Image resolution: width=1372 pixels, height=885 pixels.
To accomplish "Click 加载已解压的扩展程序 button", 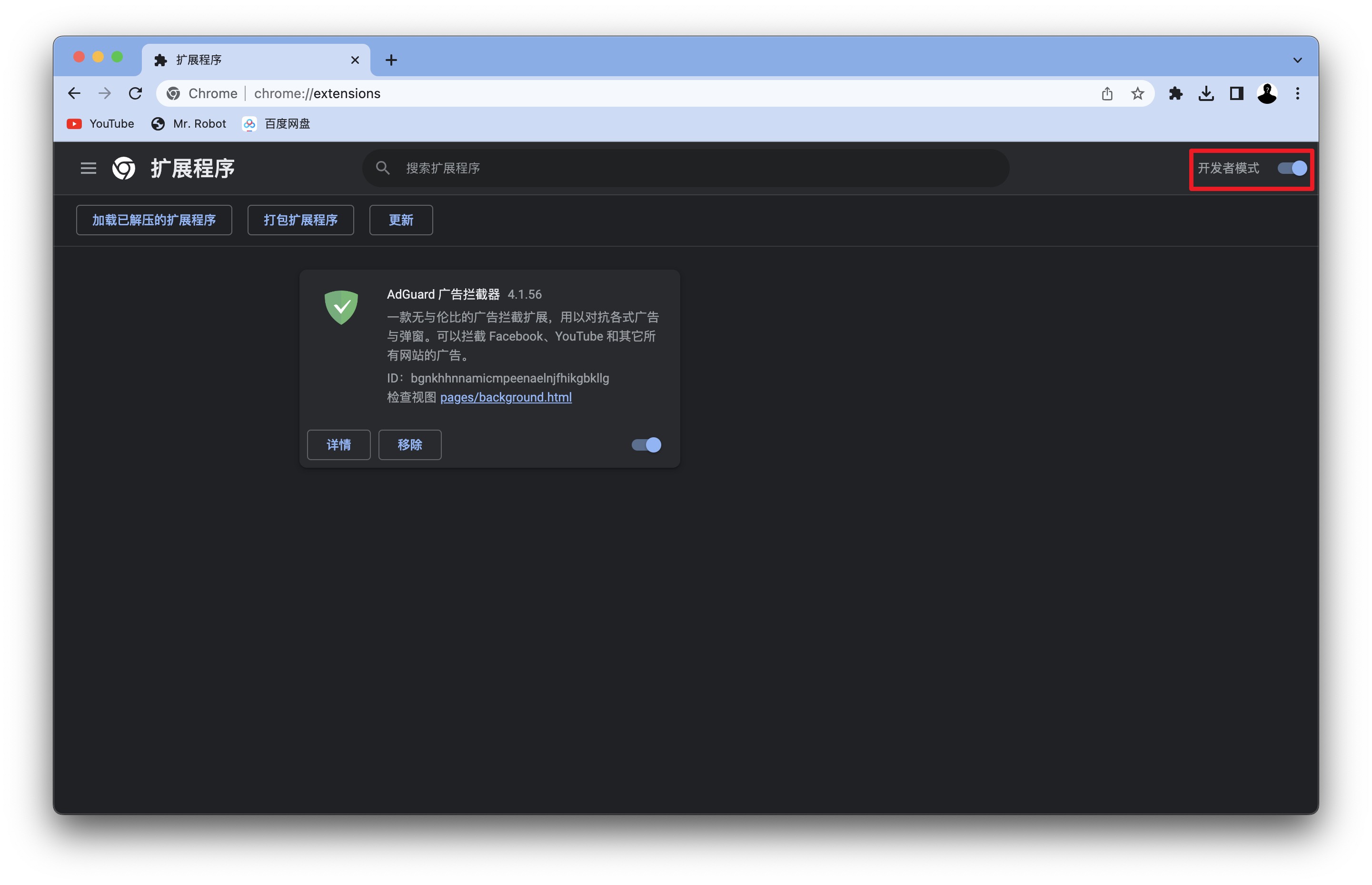I will [154, 220].
